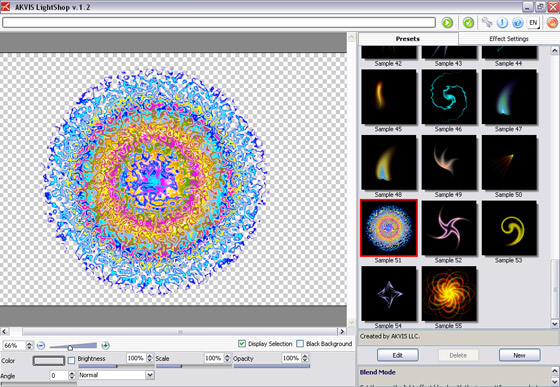Toggle checkbox next to Color swatch
The width and height of the screenshot is (560, 387).
point(71,361)
